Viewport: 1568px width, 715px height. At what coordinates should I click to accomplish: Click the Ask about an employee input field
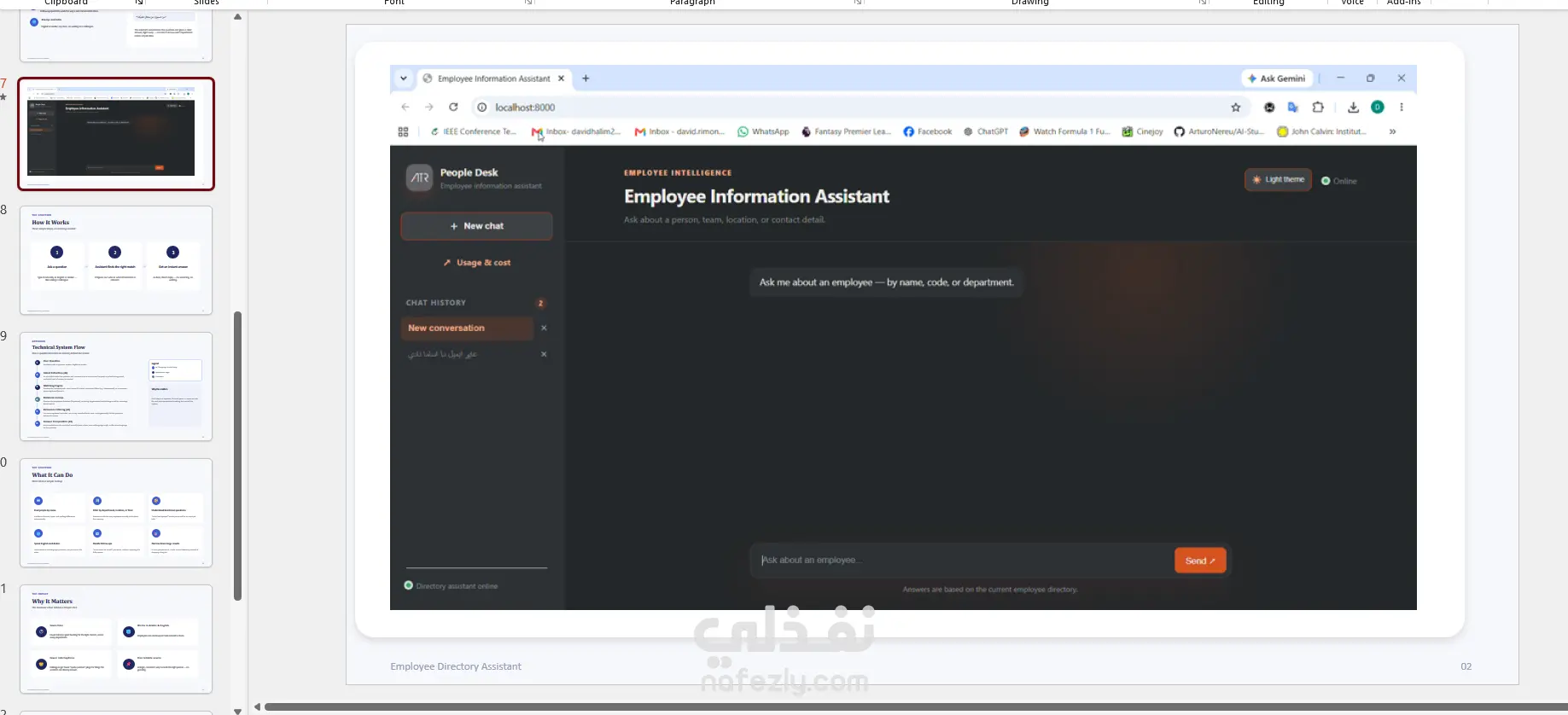click(x=965, y=561)
